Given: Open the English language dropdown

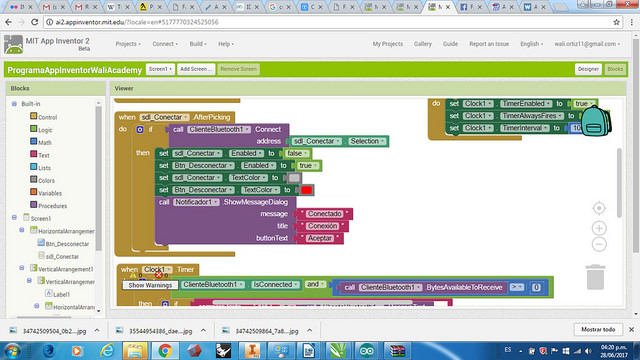Looking at the screenshot, I should click(x=531, y=44).
